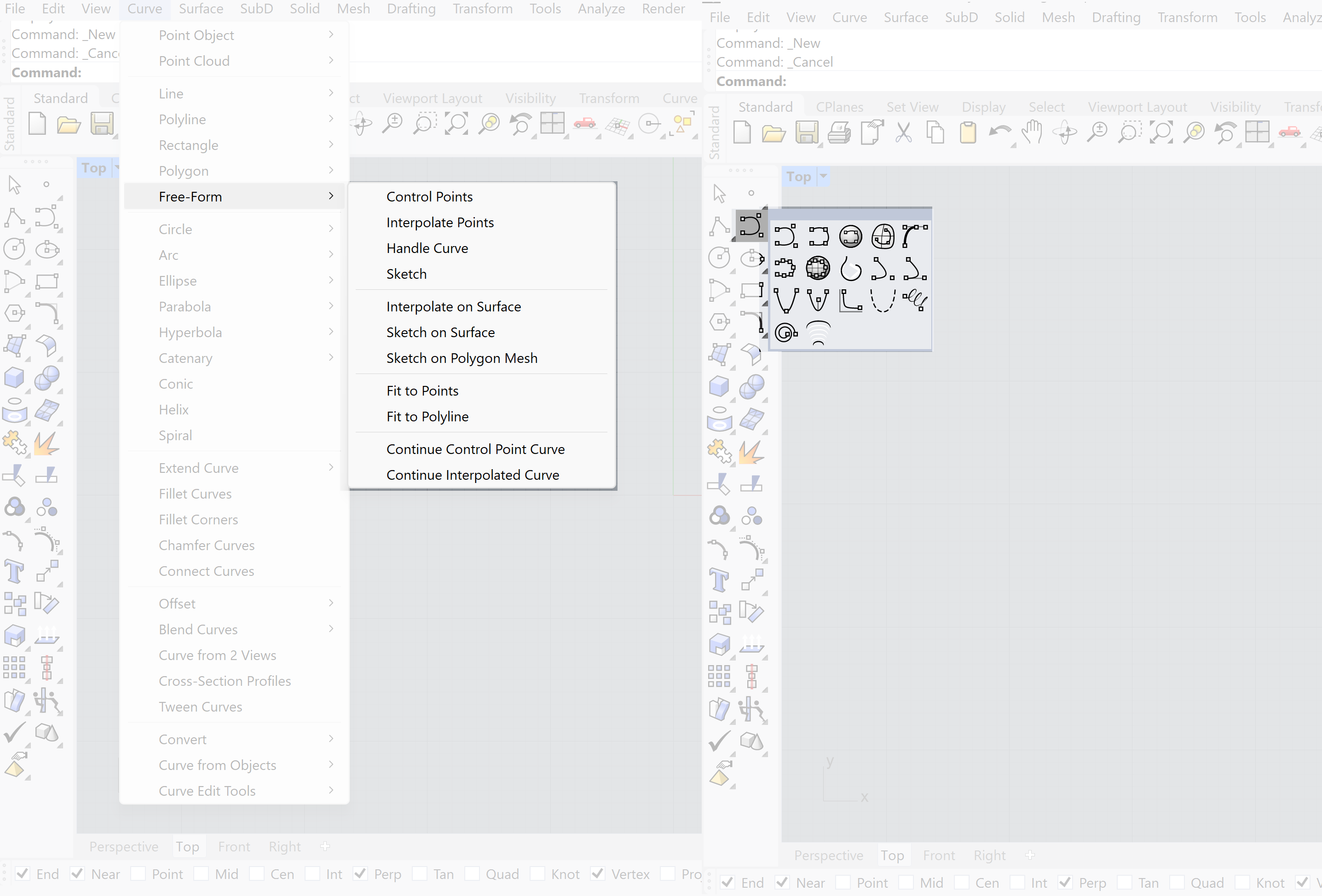Switch to the right Perspective viewport tab

tap(828, 855)
